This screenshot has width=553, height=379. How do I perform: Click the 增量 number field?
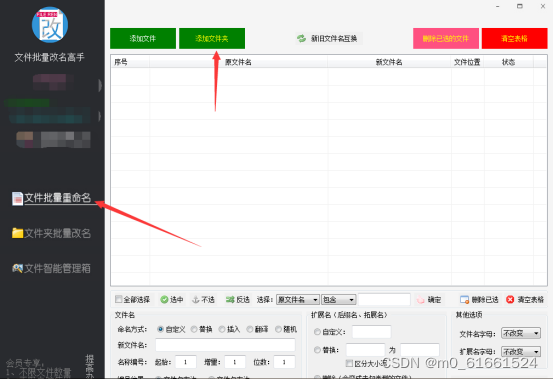click(x=235, y=362)
